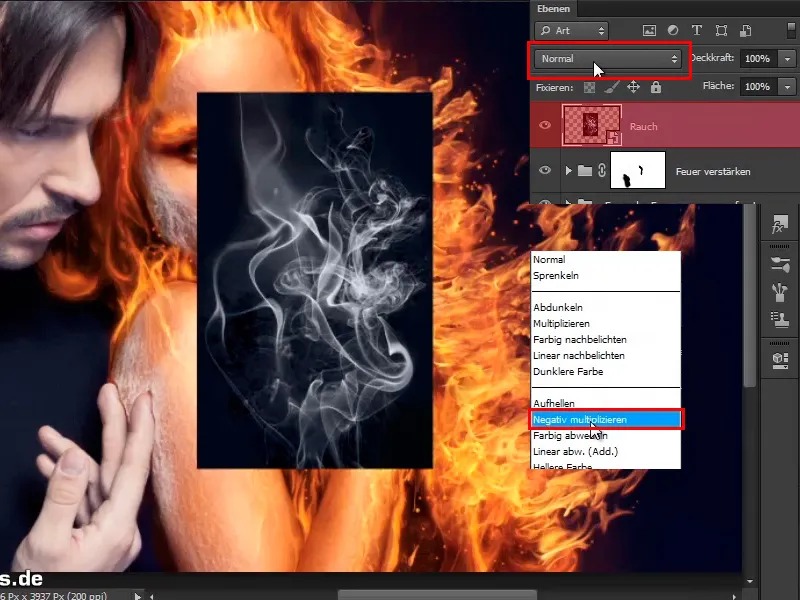Image resolution: width=800 pixels, height=600 pixels.
Task: Click the Feuer verstärken folder icon
Action: (x=585, y=170)
